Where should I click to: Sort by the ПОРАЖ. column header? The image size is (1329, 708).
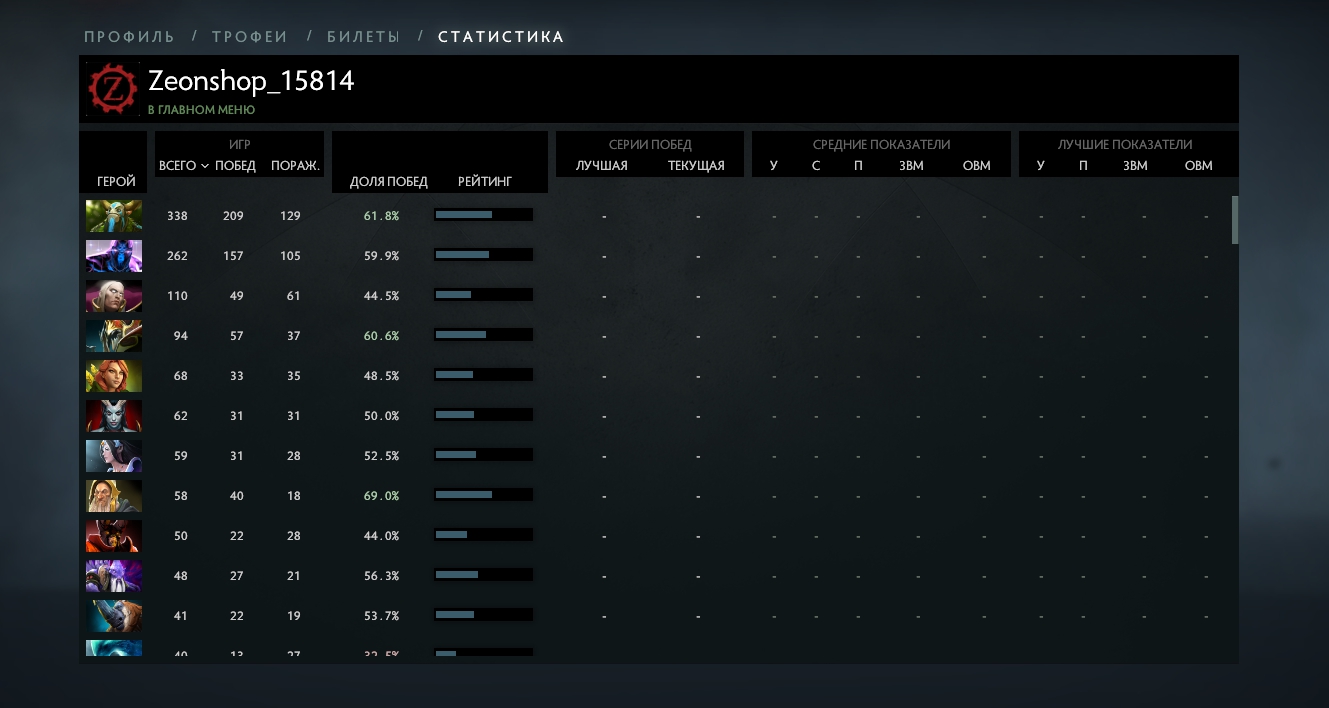coord(295,166)
